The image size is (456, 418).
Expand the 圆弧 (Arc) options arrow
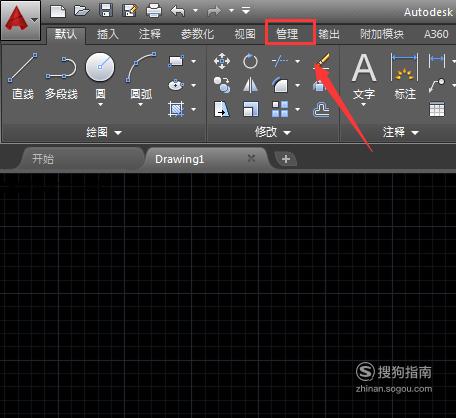pyautogui.click(x=141, y=105)
